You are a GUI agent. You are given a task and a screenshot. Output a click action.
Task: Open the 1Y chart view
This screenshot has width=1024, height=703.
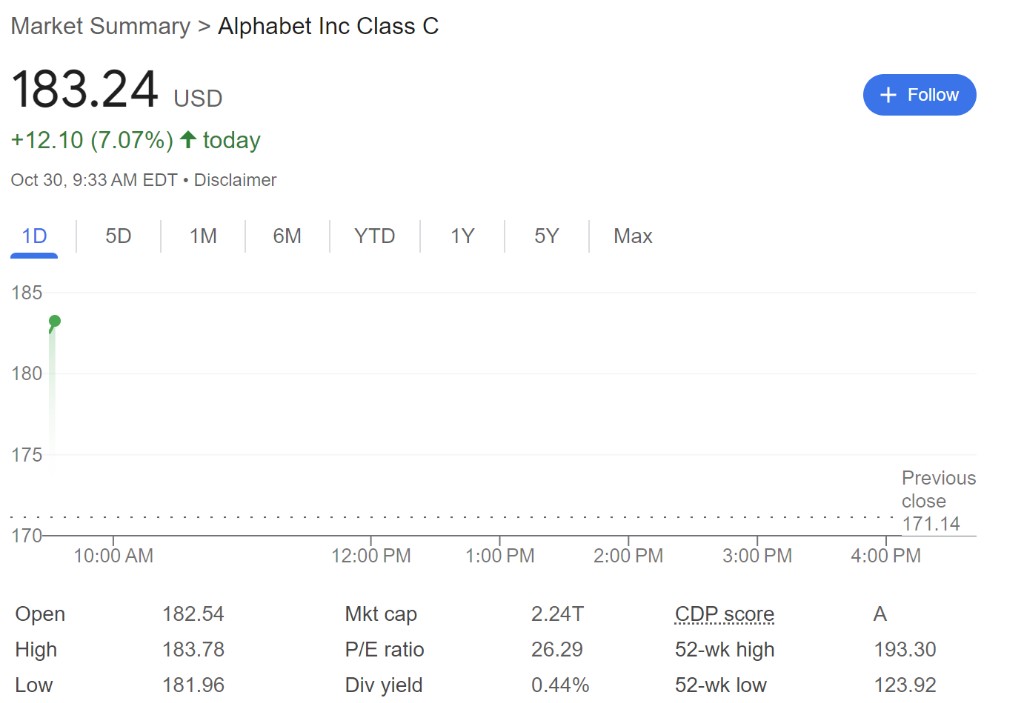click(x=462, y=237)
